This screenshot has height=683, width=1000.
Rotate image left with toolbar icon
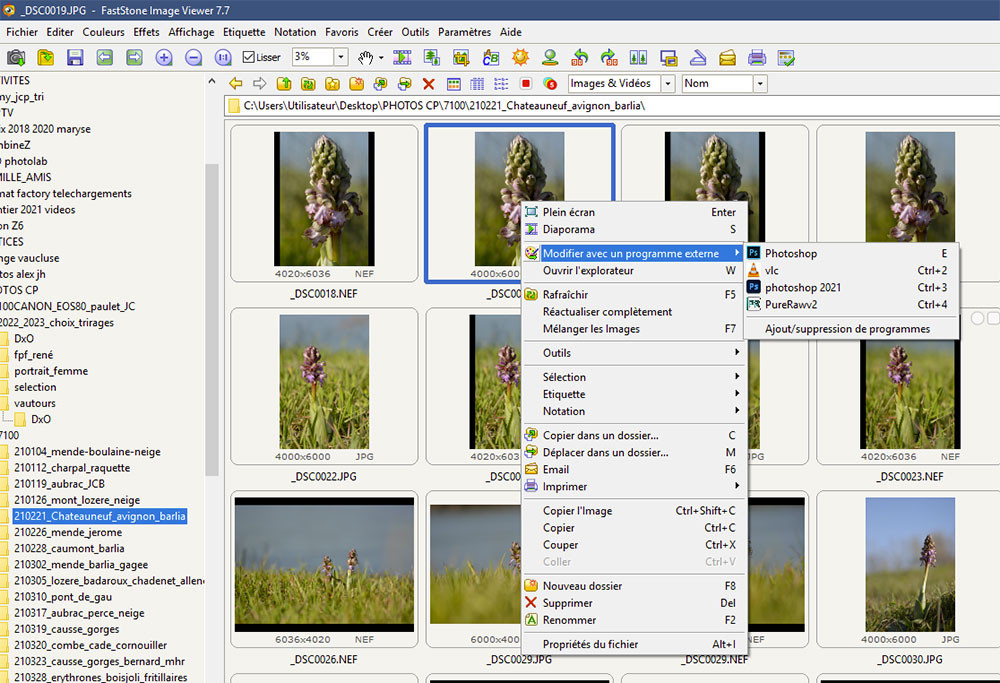point(580,58)
